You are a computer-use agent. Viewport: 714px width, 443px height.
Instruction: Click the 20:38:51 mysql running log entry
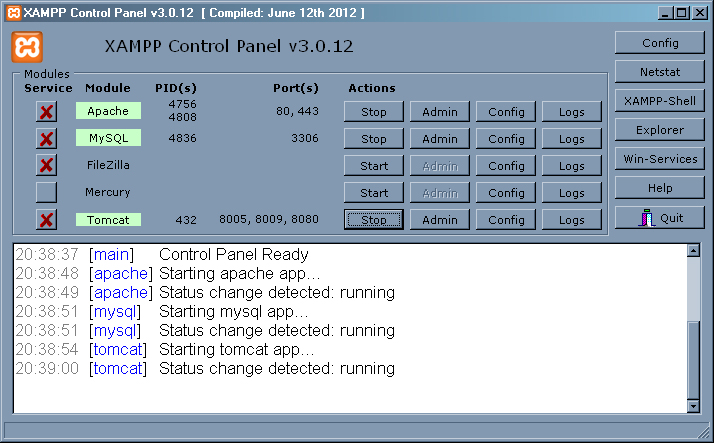[x=205, y=331]
